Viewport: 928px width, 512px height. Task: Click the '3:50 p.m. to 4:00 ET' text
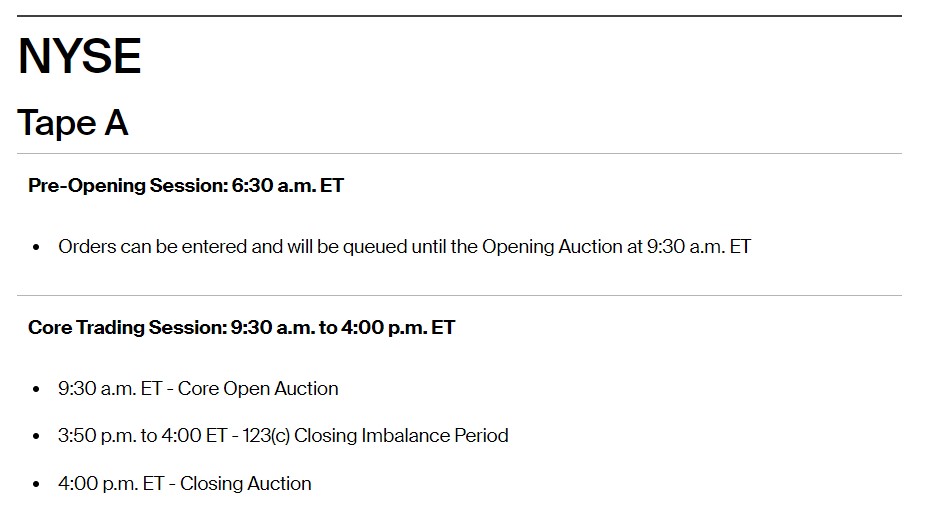click(143, 436)
